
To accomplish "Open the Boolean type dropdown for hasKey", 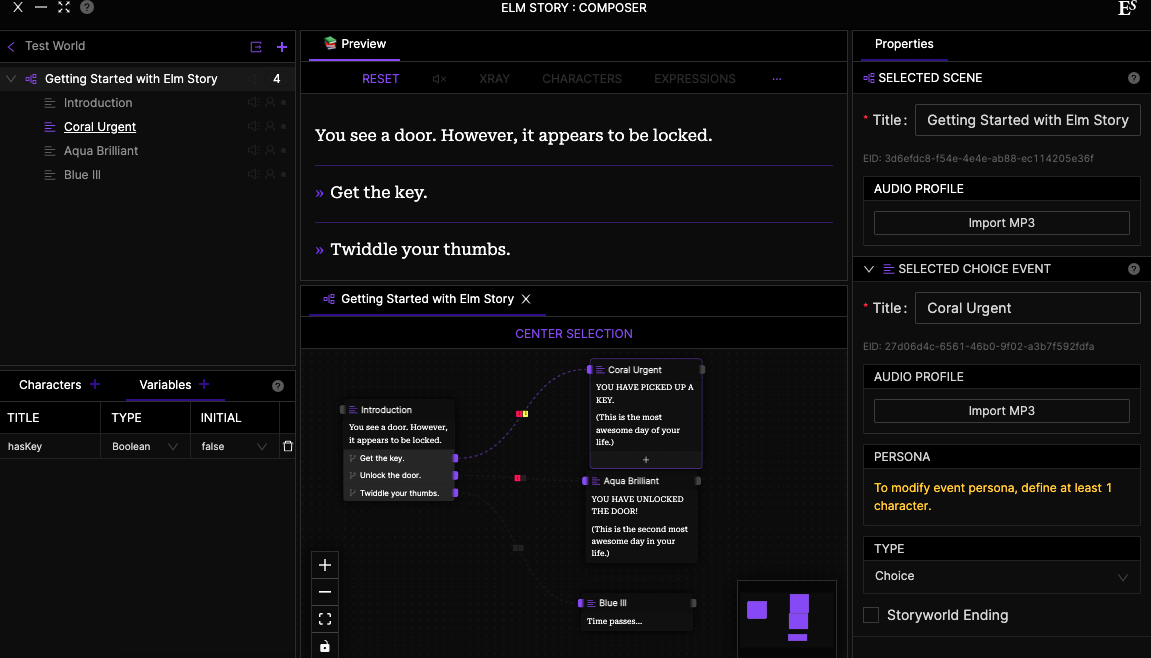I will pos(145,447).
